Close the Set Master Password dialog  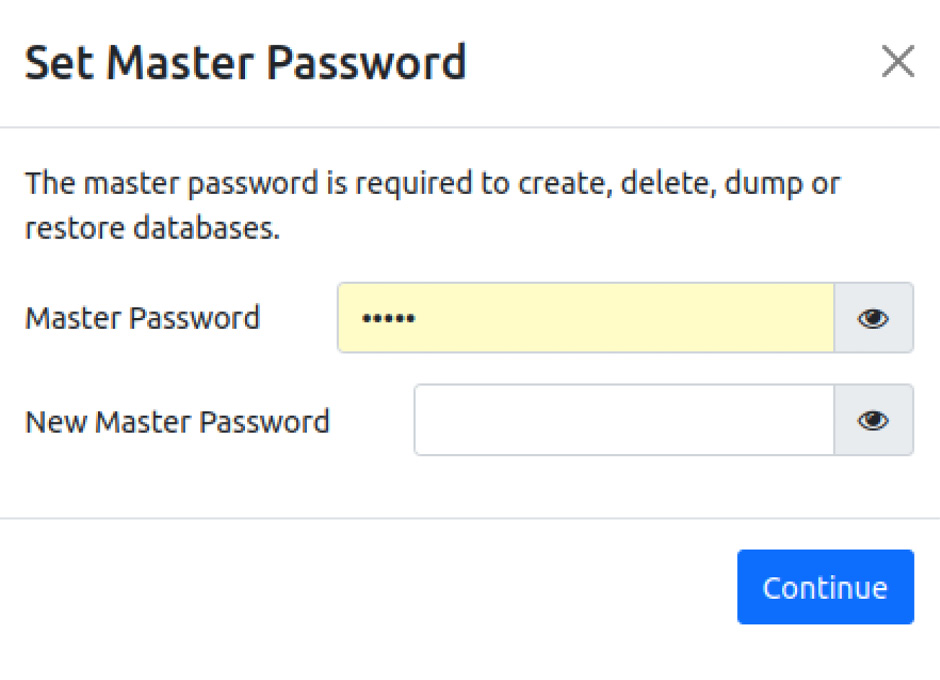click(x=897, y=61)
